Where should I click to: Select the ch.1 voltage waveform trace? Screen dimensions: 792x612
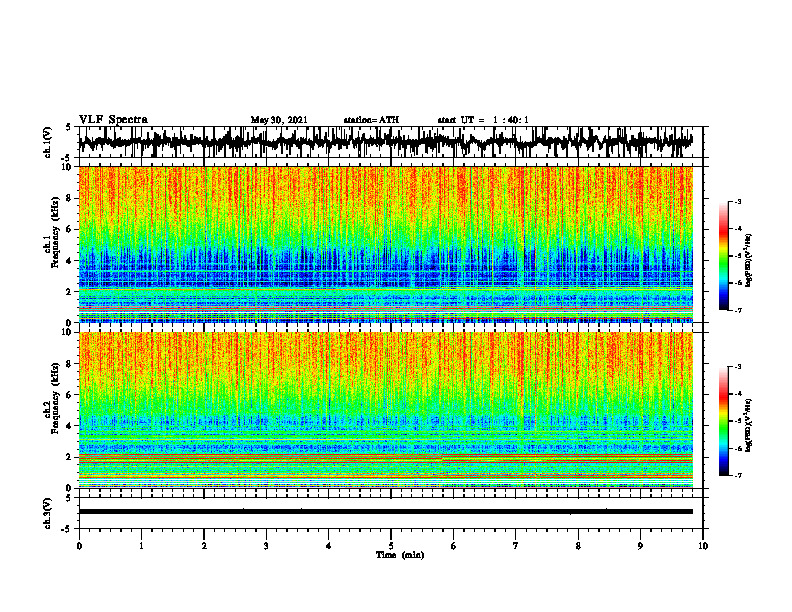(x=385, y=142)
